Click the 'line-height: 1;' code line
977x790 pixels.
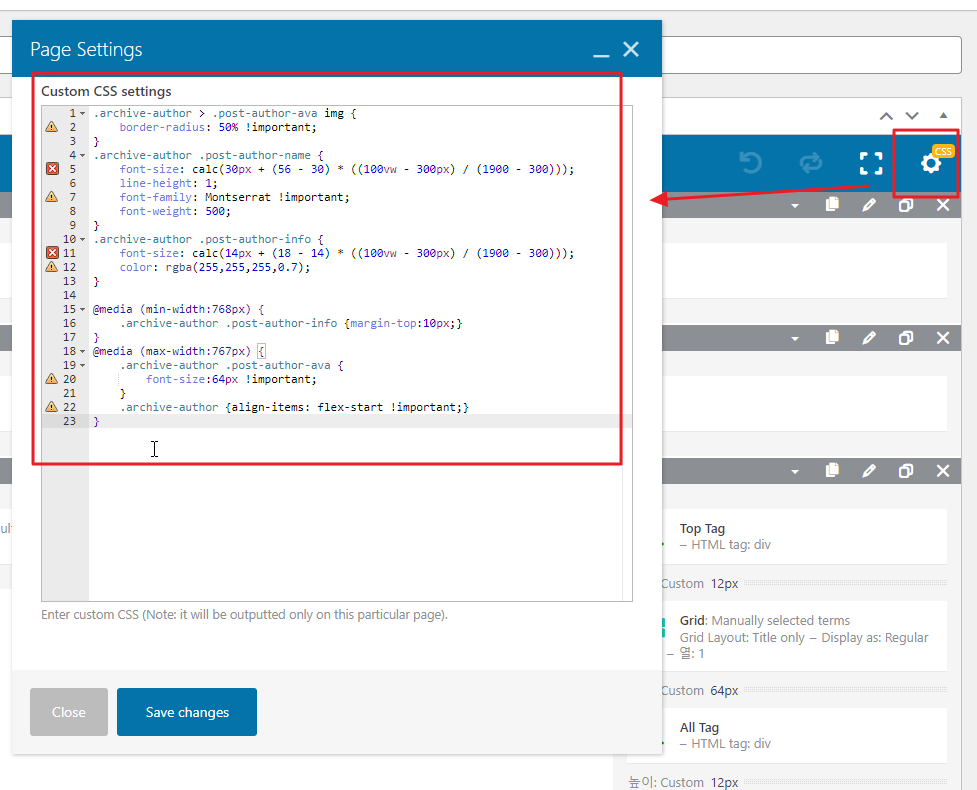tap(168, 183)
